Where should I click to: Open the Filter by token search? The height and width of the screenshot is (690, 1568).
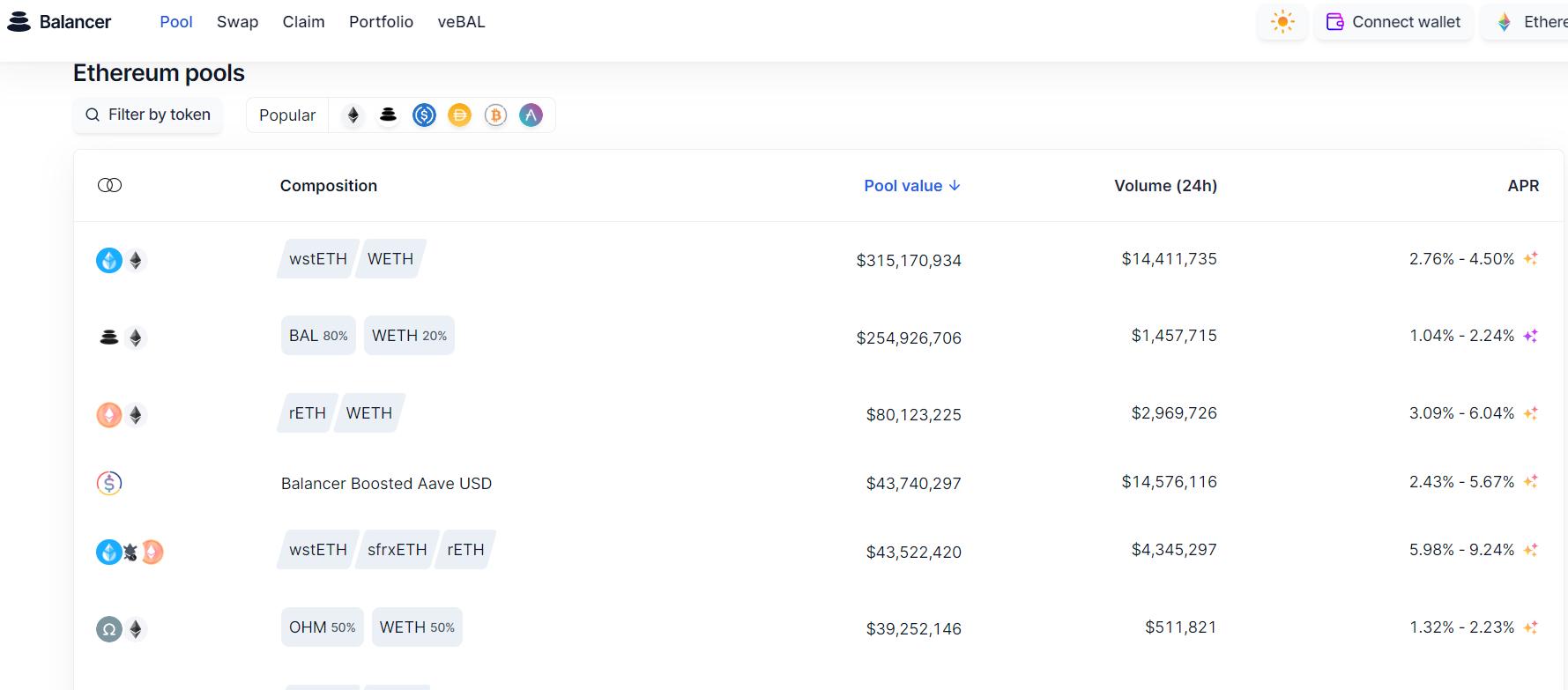click(148, 115)
